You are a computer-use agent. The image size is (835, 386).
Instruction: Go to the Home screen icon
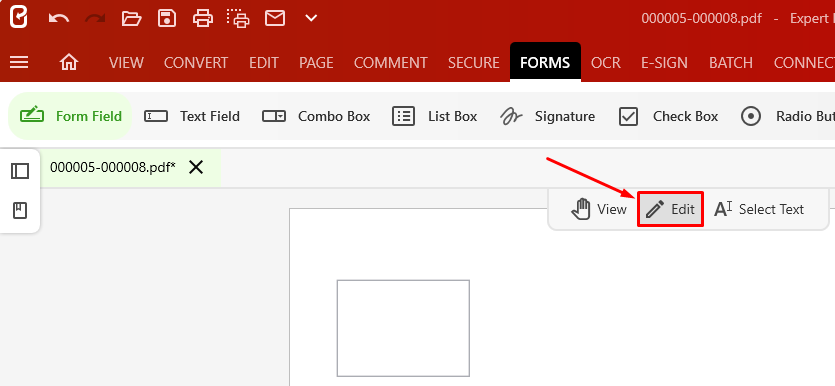[x=69, y=62]
